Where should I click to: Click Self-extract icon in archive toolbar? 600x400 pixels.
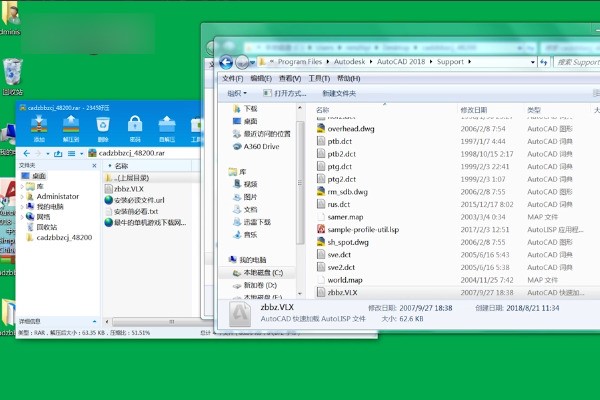[x=167, y=129]
